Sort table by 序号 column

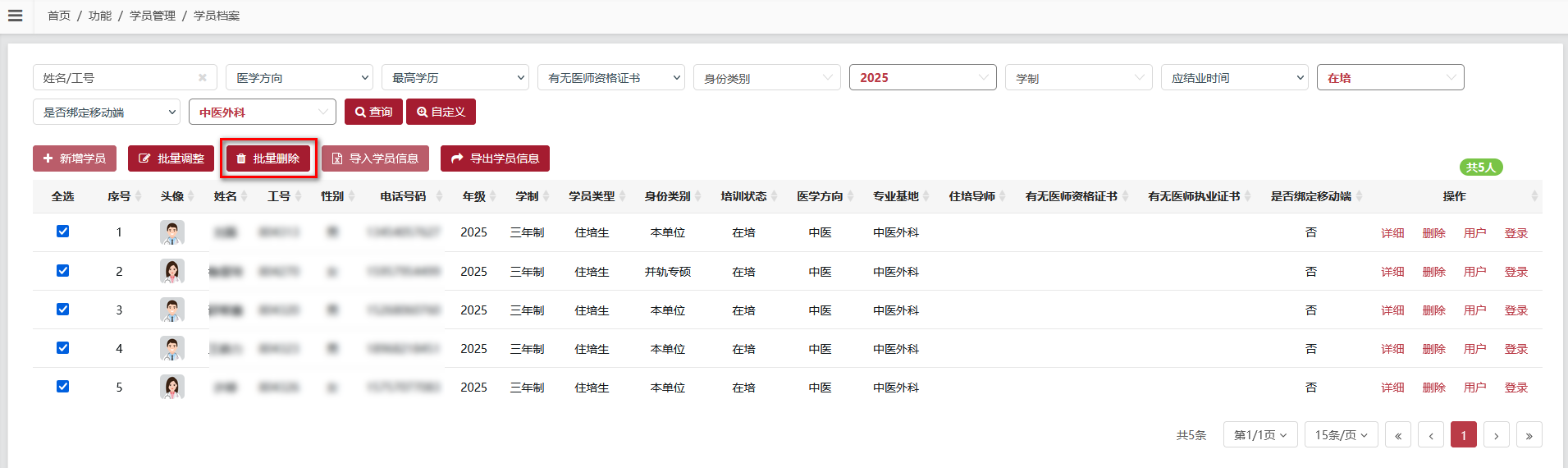point(139,196)
